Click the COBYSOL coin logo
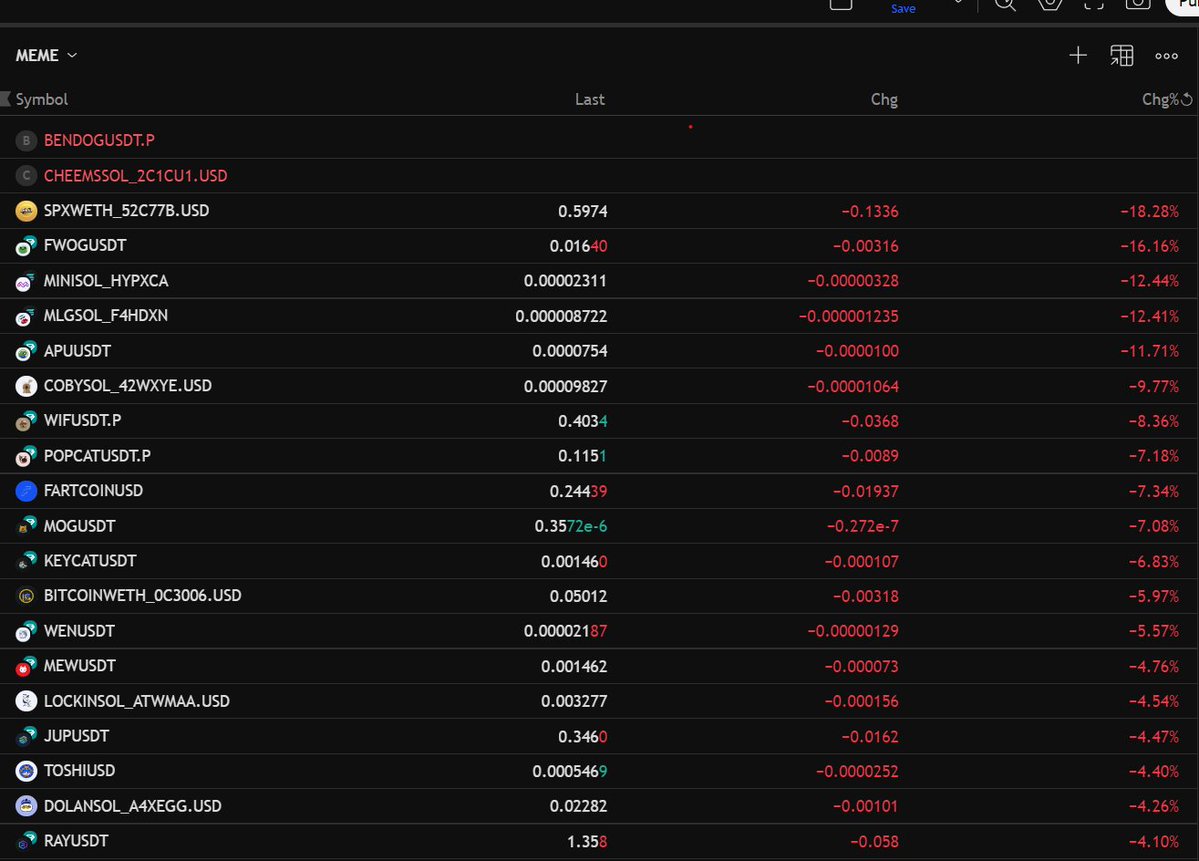Screen dimensions: 1199x861 point(27,386)
